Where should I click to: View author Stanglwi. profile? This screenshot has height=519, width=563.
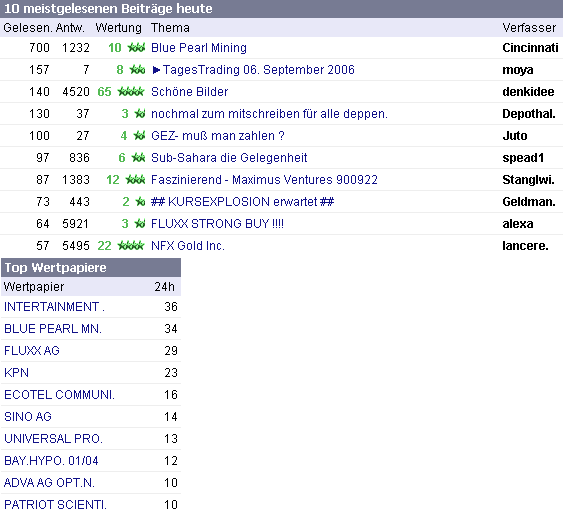tap(529, 179)
